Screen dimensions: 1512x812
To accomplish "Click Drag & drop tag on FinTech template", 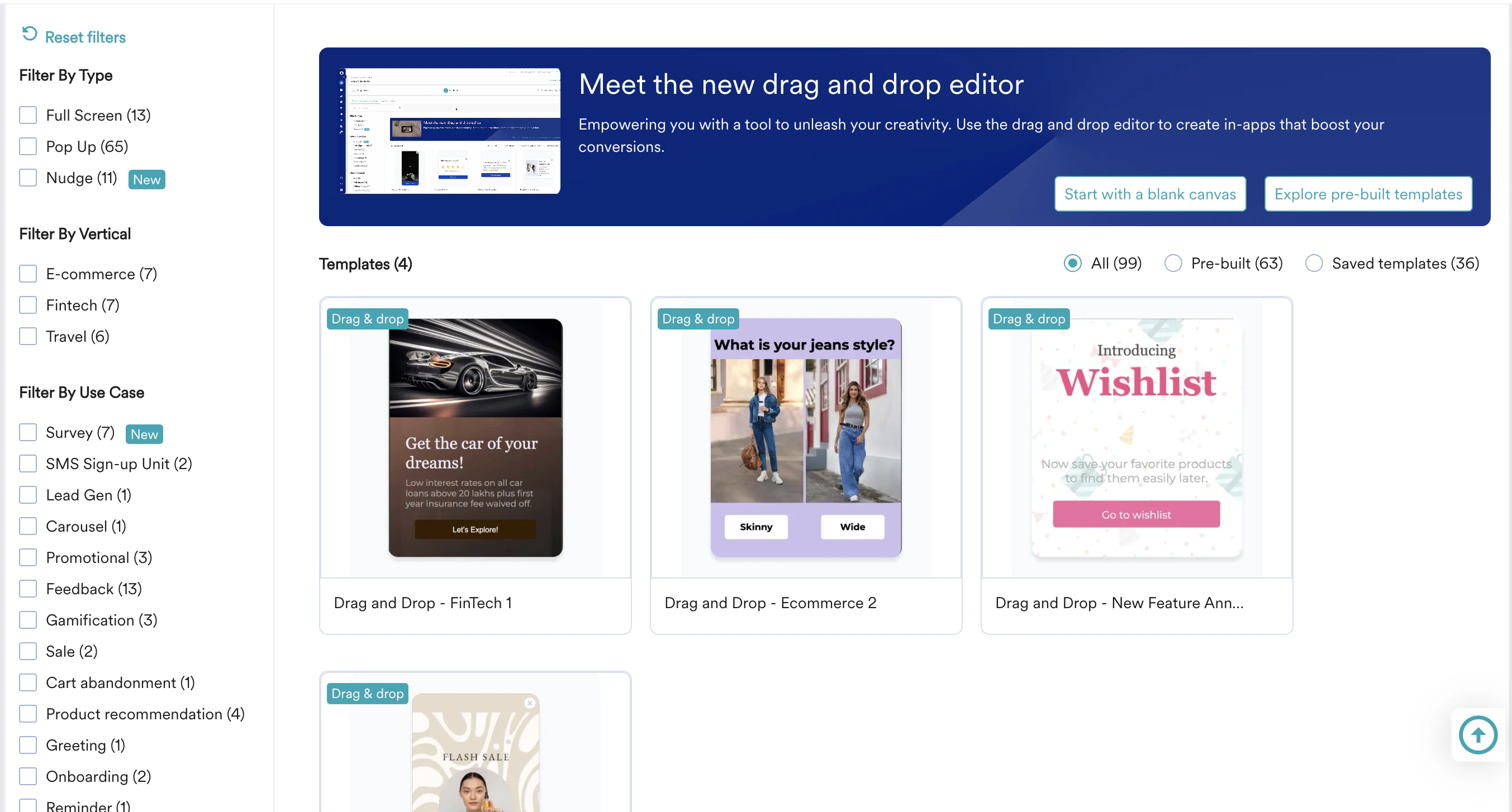I will [367, 318].
